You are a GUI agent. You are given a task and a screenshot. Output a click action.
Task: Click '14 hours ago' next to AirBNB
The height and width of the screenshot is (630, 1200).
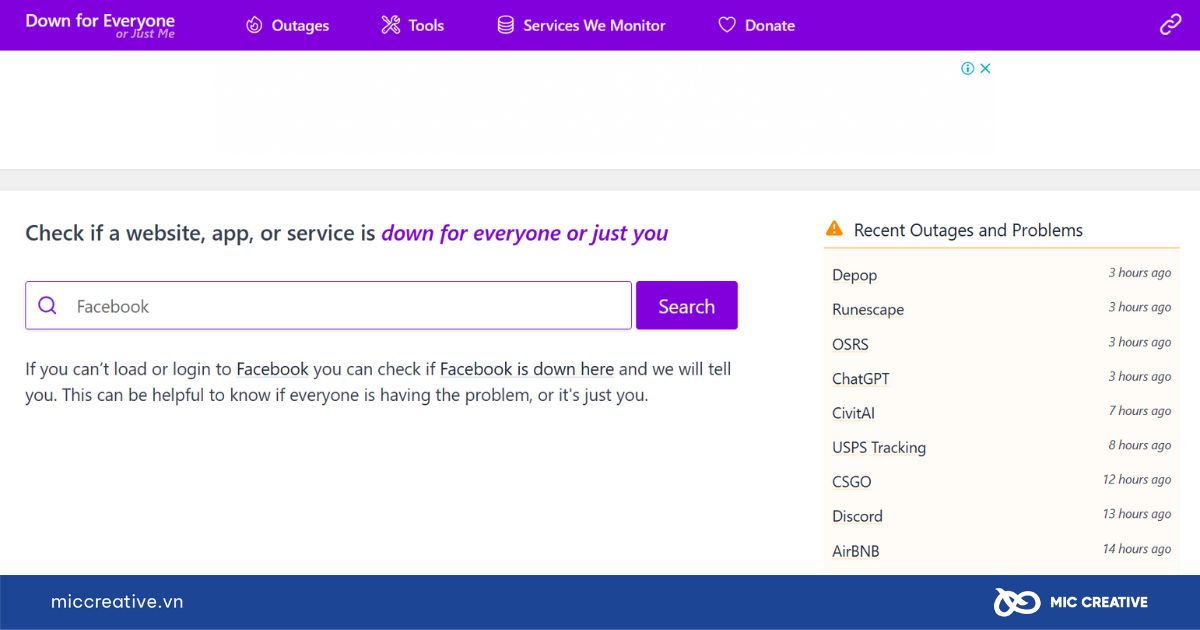click(x=1137, y=548)
